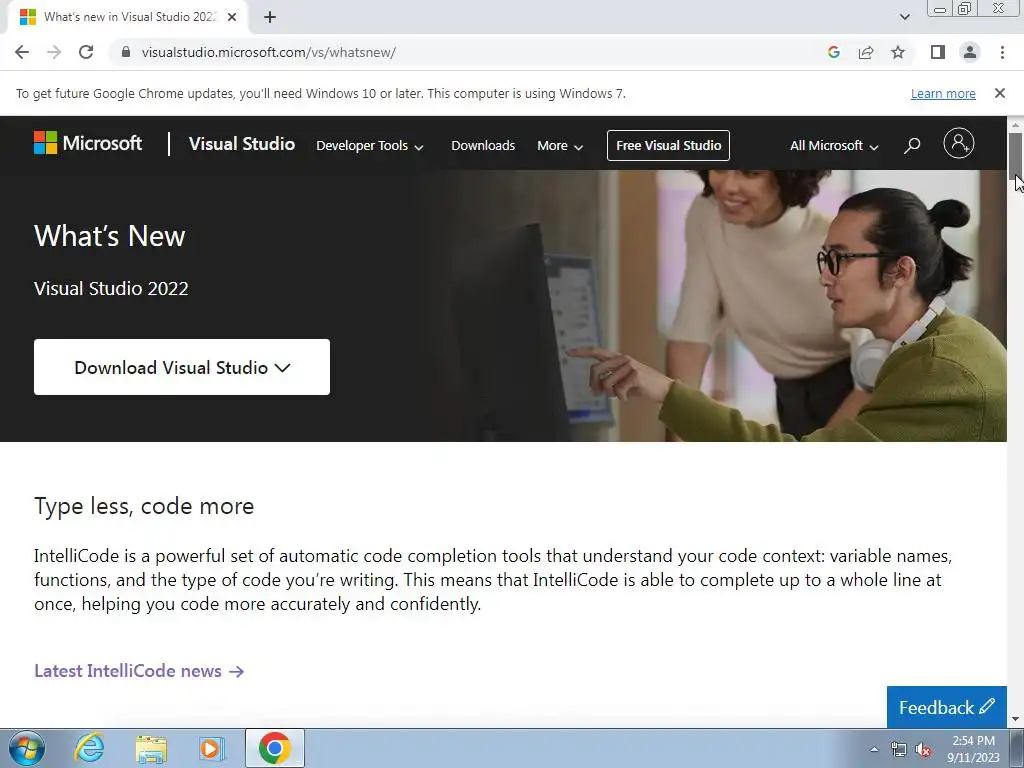Click the page vertical scrollbar thumb

coord(1016,157)
